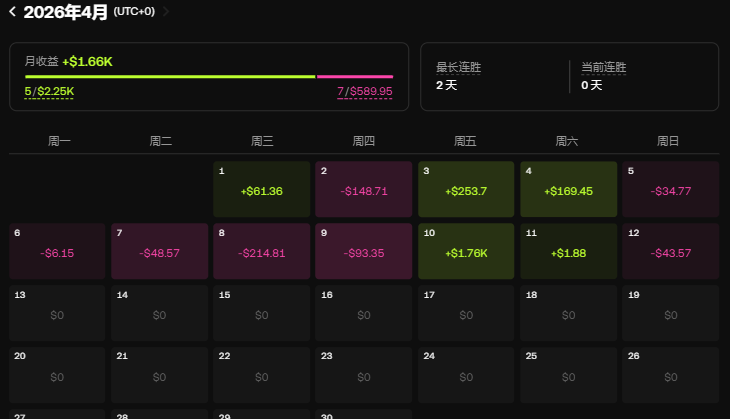
Task: Open the day 20 calendar cell
Action: point(57,375)
